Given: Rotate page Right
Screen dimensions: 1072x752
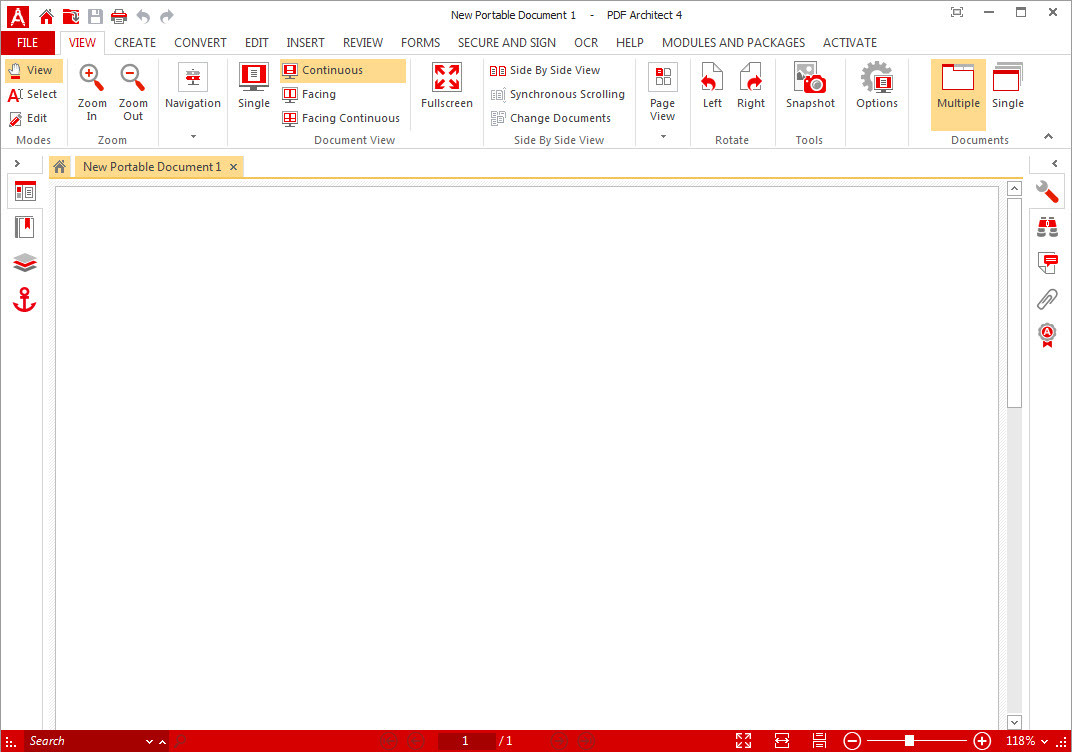Looking at the screenshot, I should (751, 86).
